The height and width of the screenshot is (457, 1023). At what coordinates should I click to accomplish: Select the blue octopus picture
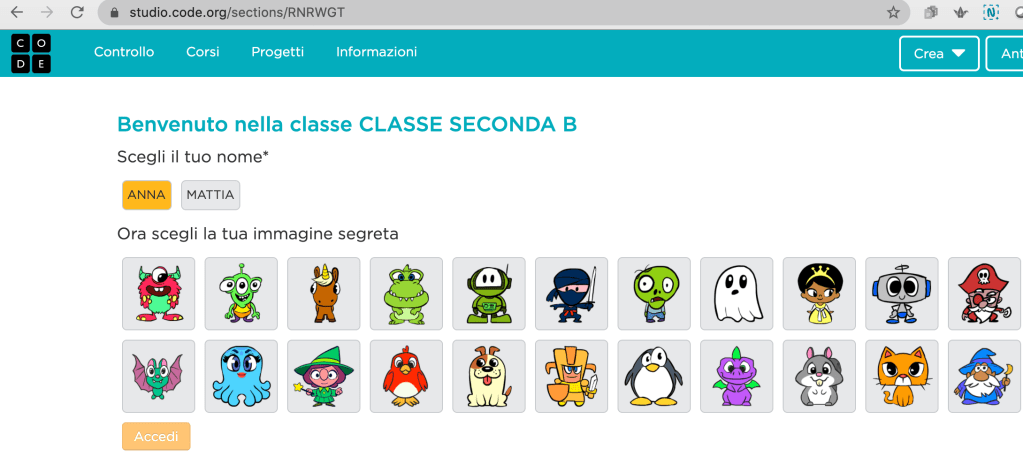point(241,377)
